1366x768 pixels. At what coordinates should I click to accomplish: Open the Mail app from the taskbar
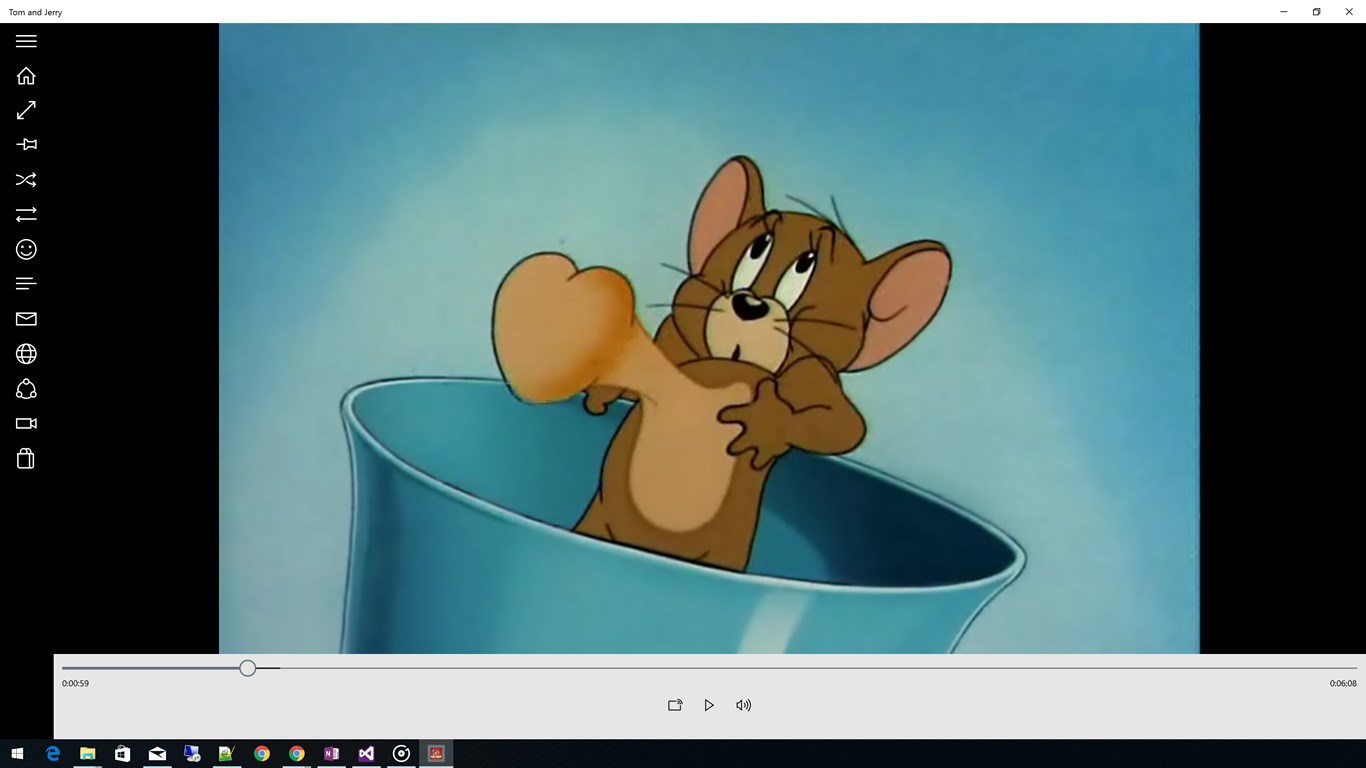coord(157,754)
